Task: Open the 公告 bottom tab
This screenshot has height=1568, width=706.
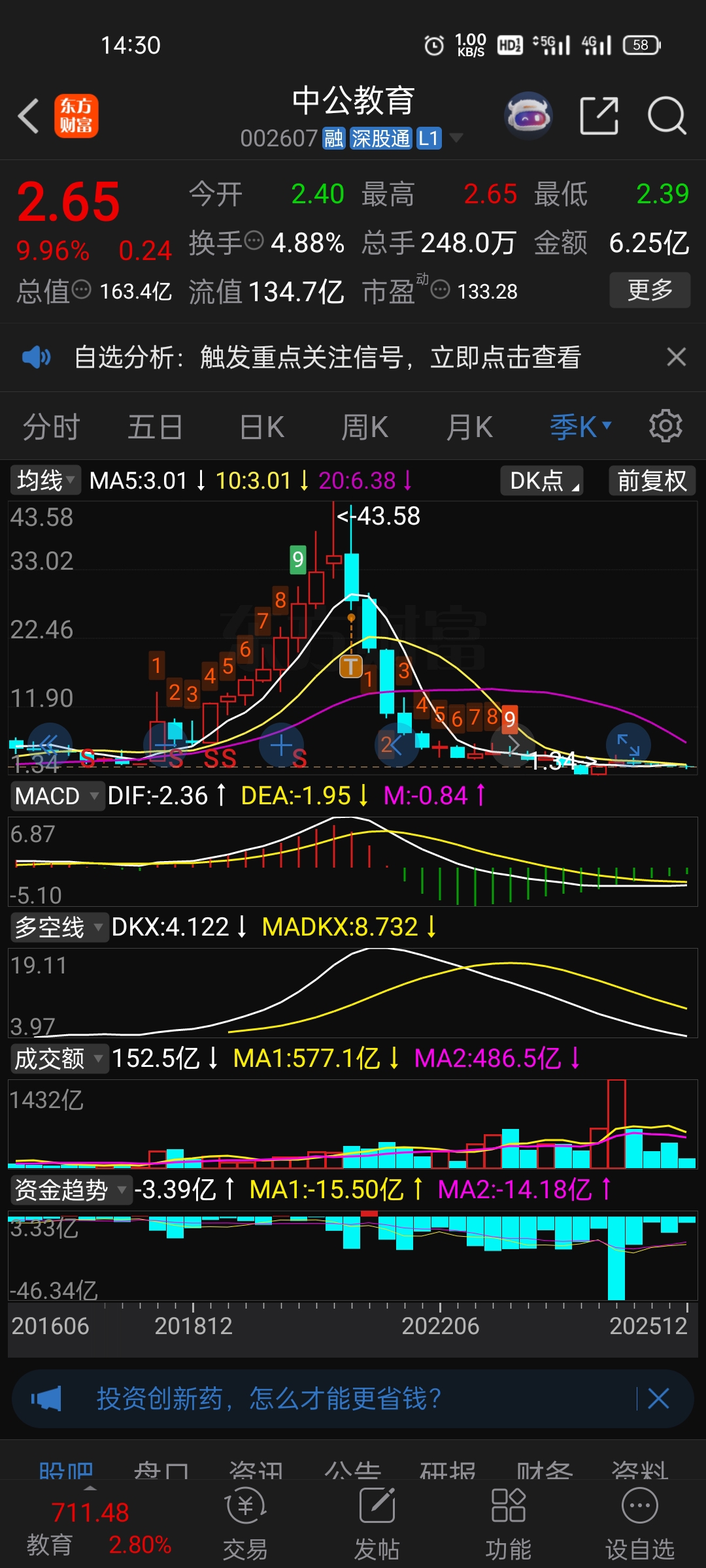Action: (353, 1471)
